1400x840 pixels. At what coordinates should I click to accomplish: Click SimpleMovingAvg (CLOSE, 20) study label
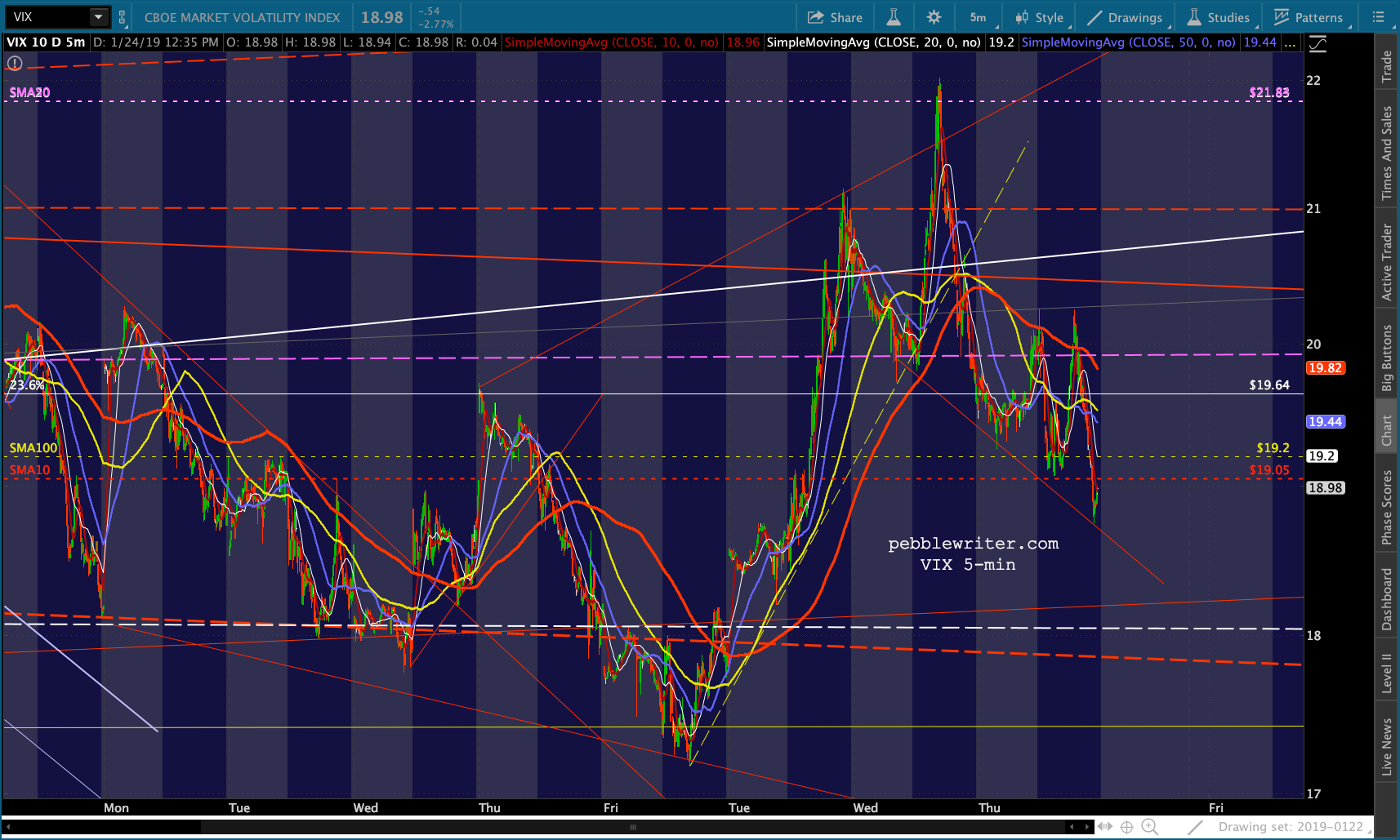[873, 42]
